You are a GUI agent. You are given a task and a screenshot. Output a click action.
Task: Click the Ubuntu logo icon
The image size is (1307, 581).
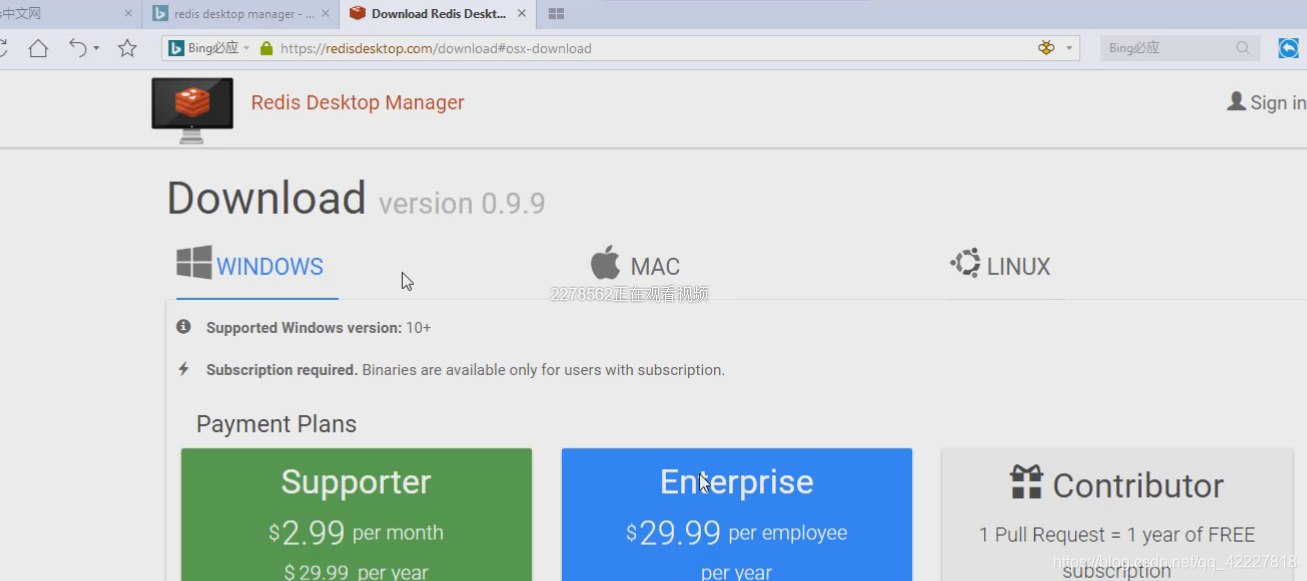point(965,263)
